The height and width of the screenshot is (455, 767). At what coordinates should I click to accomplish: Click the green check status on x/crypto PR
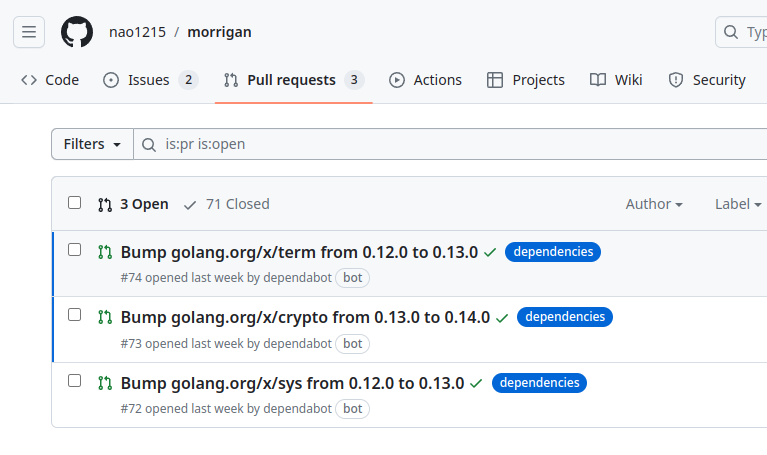[x=502, y=318]
